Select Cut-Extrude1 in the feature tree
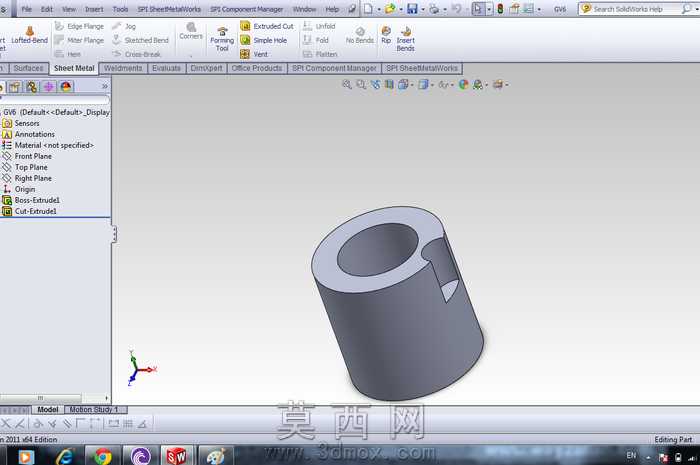 [29, 212]
